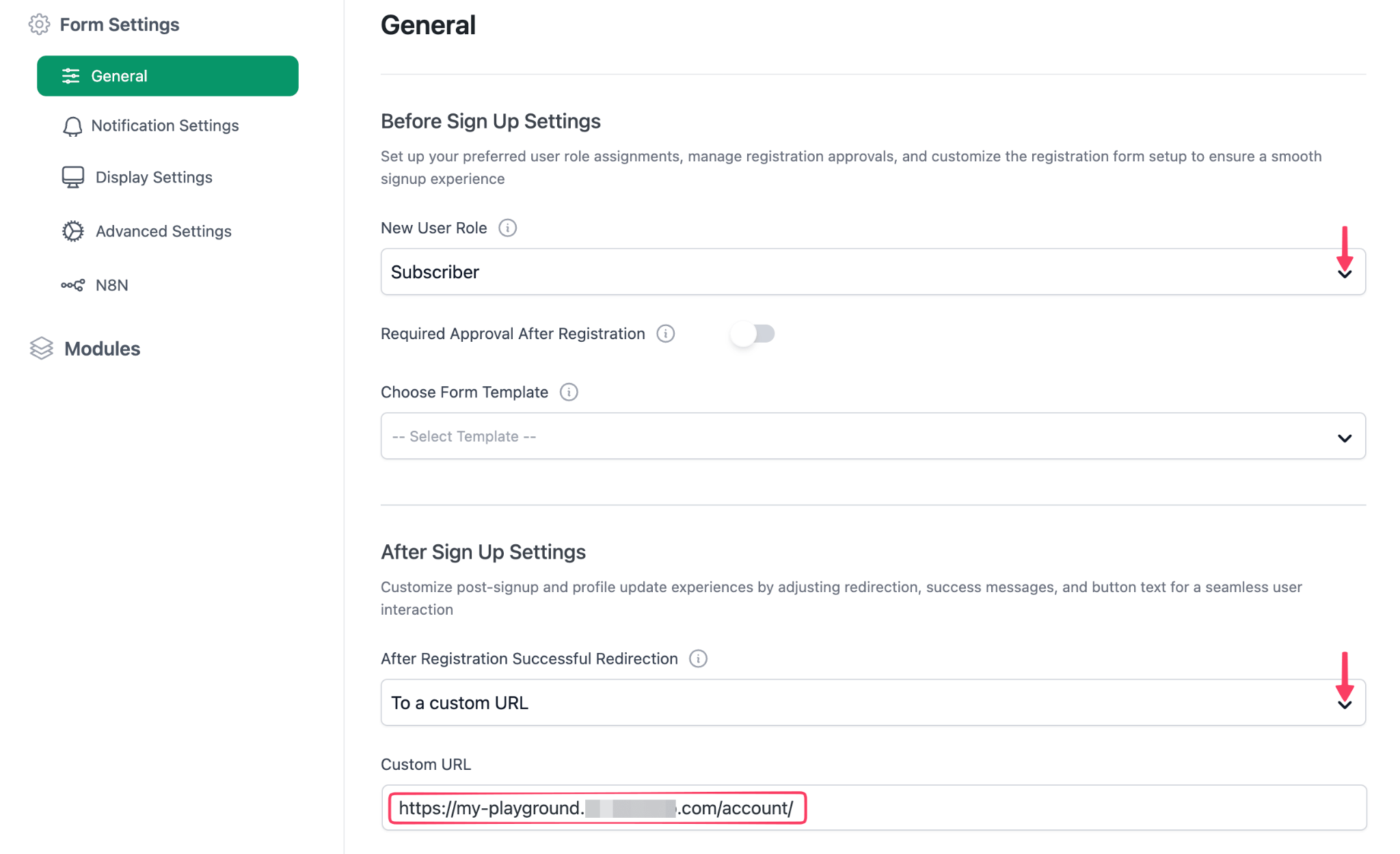Click info icon beside After Registration Successful Redirection
The image size is (1400, 854).
click(x=698, y=658)
